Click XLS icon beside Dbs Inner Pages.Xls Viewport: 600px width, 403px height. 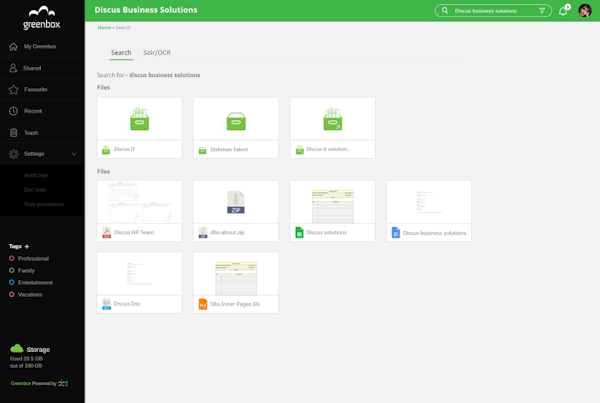[x=203, y=304]
